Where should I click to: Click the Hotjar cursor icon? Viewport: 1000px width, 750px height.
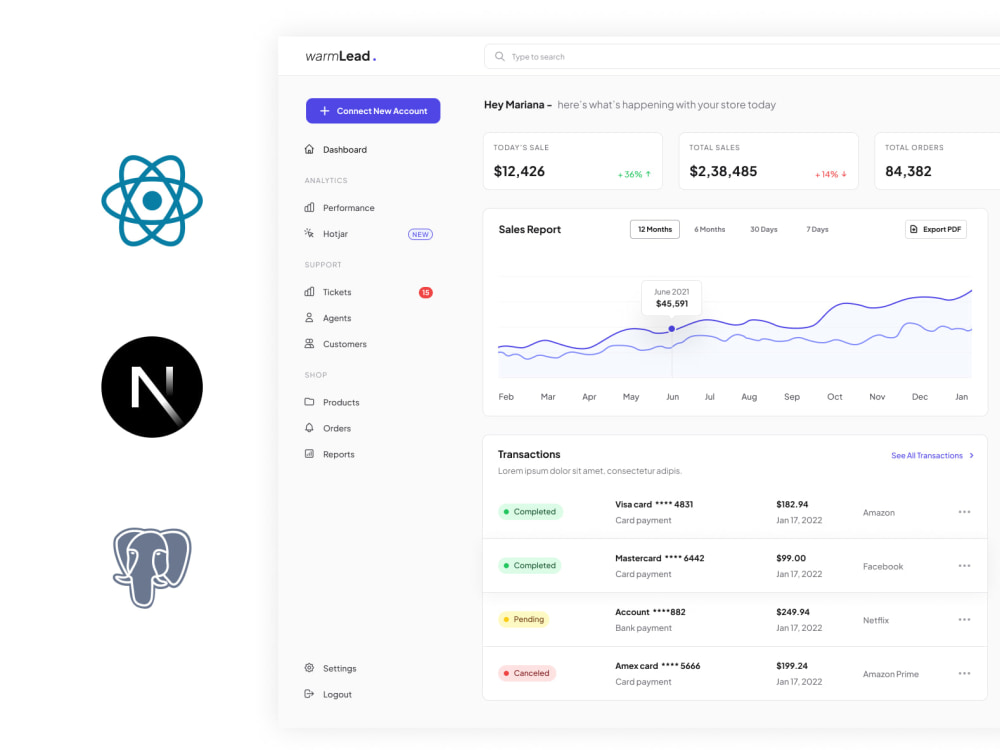tap(309, 233)
